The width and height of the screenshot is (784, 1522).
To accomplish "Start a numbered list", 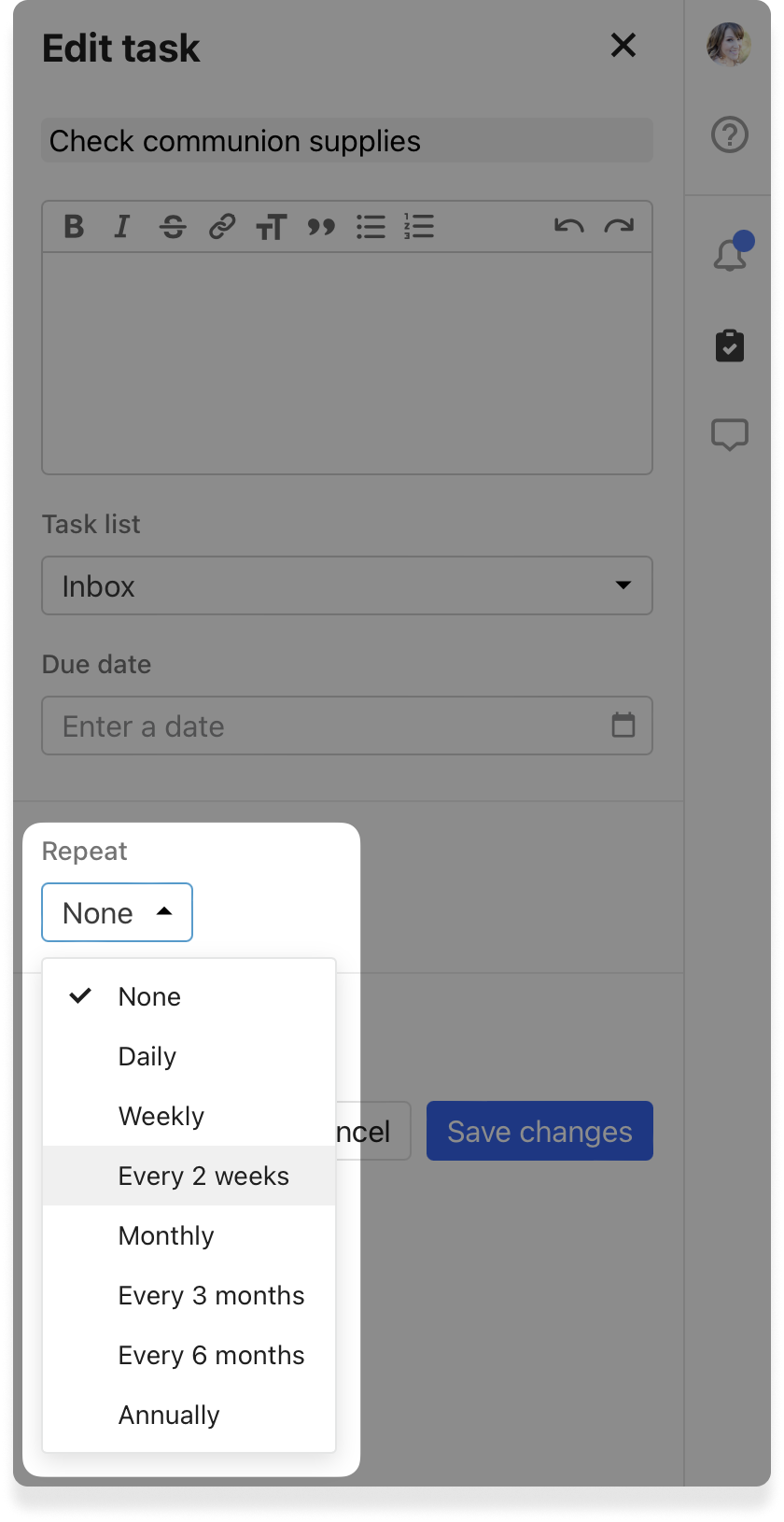I will pyautogui.click(x=419, y=227).
